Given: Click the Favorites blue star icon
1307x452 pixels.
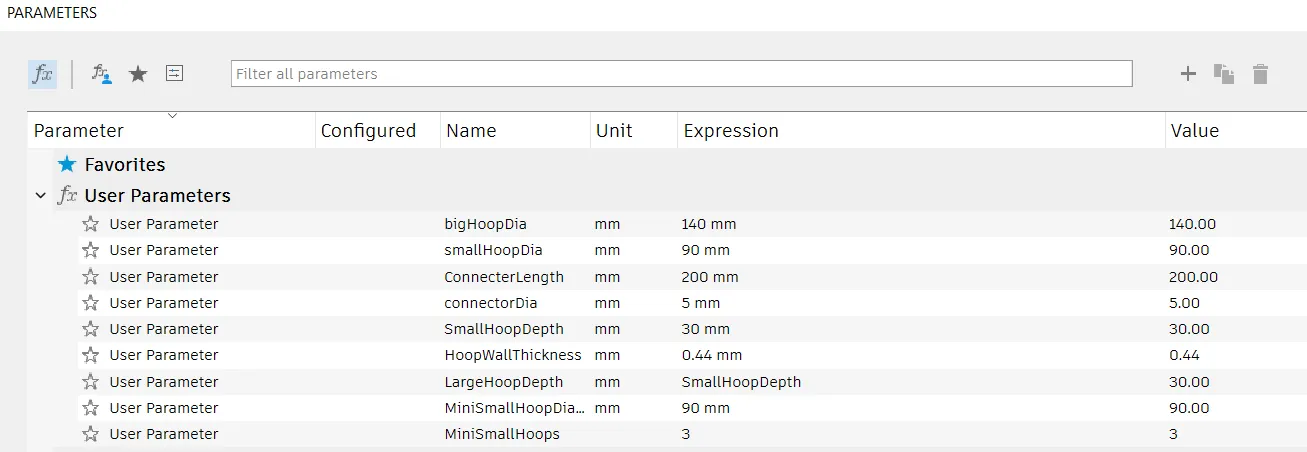Looking at the screenshot, I should point(67,164).
